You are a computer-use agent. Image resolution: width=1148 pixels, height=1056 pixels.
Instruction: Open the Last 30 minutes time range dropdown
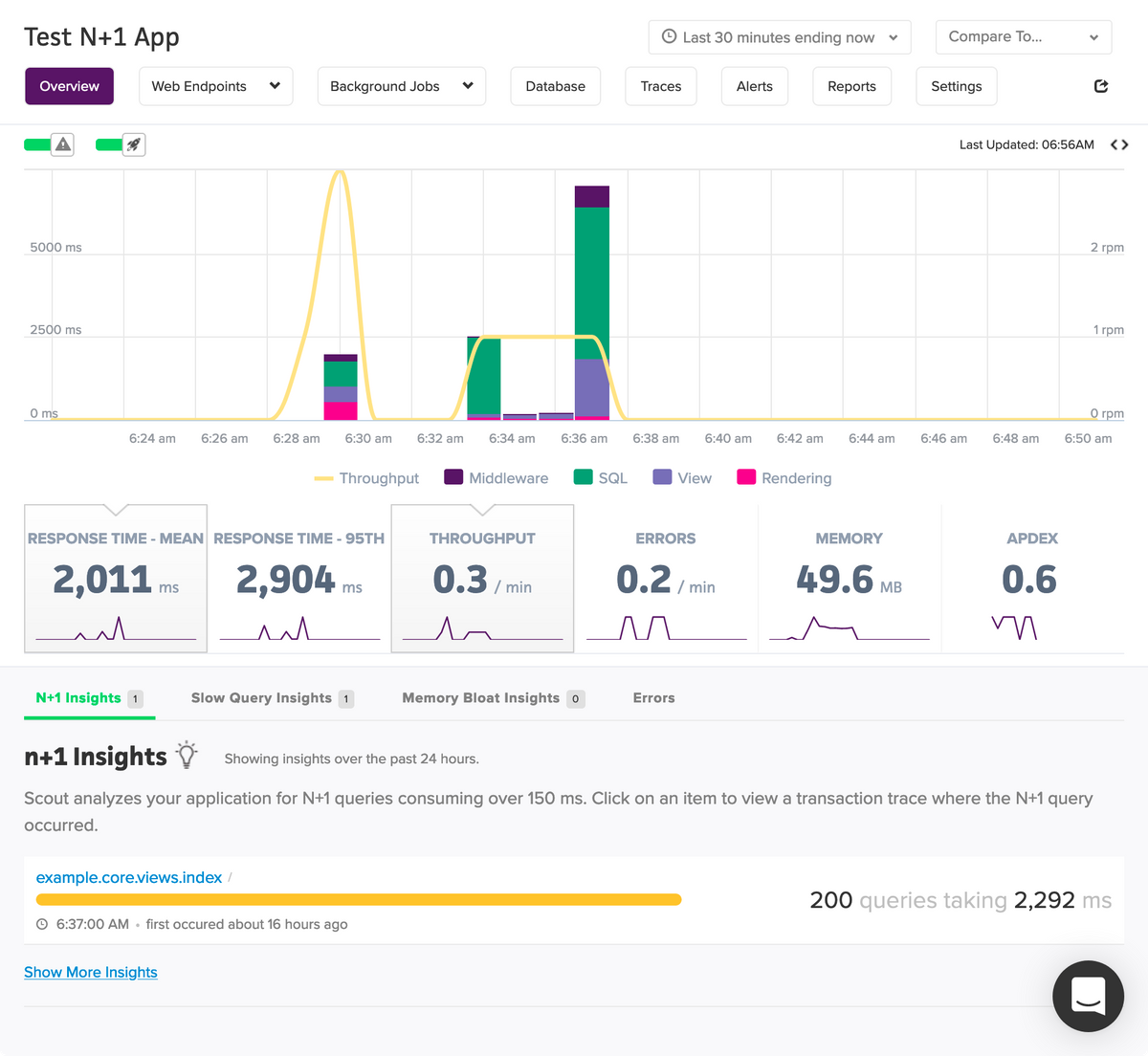pyautogui.click(x=780, y=37)
